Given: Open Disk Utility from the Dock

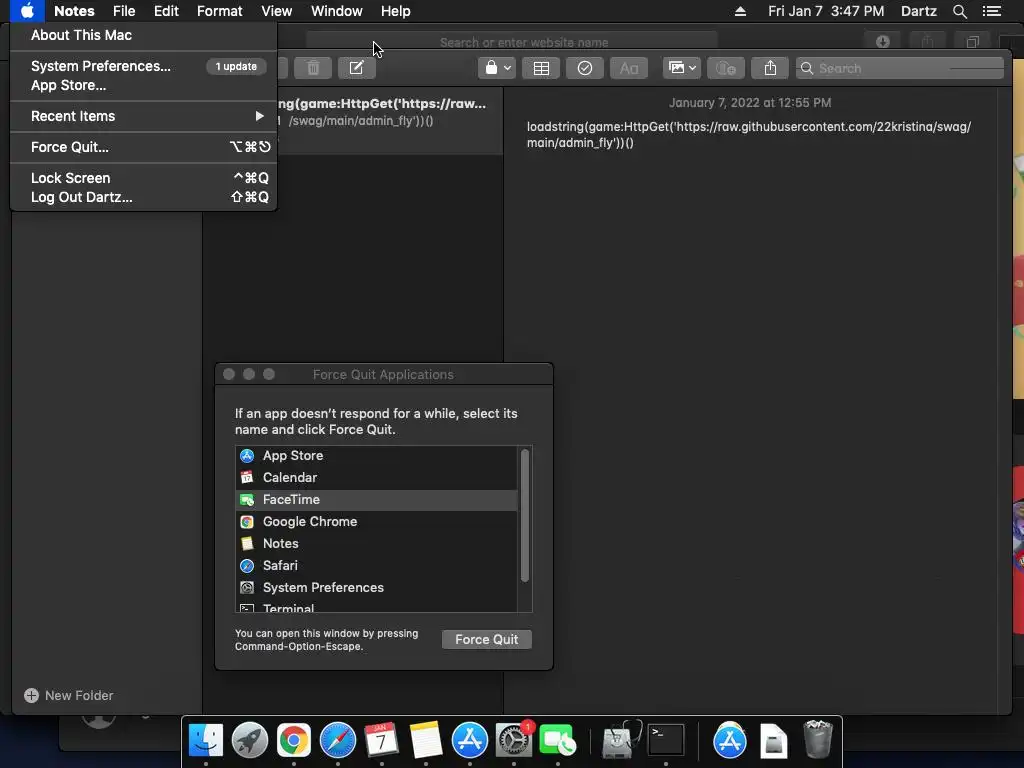Looking at the screenshot, I should click(620, 741).
